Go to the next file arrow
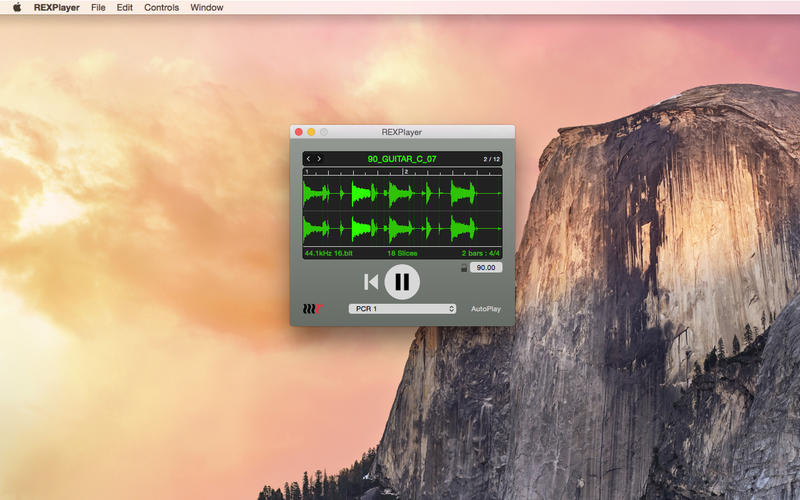 (319, 159)
